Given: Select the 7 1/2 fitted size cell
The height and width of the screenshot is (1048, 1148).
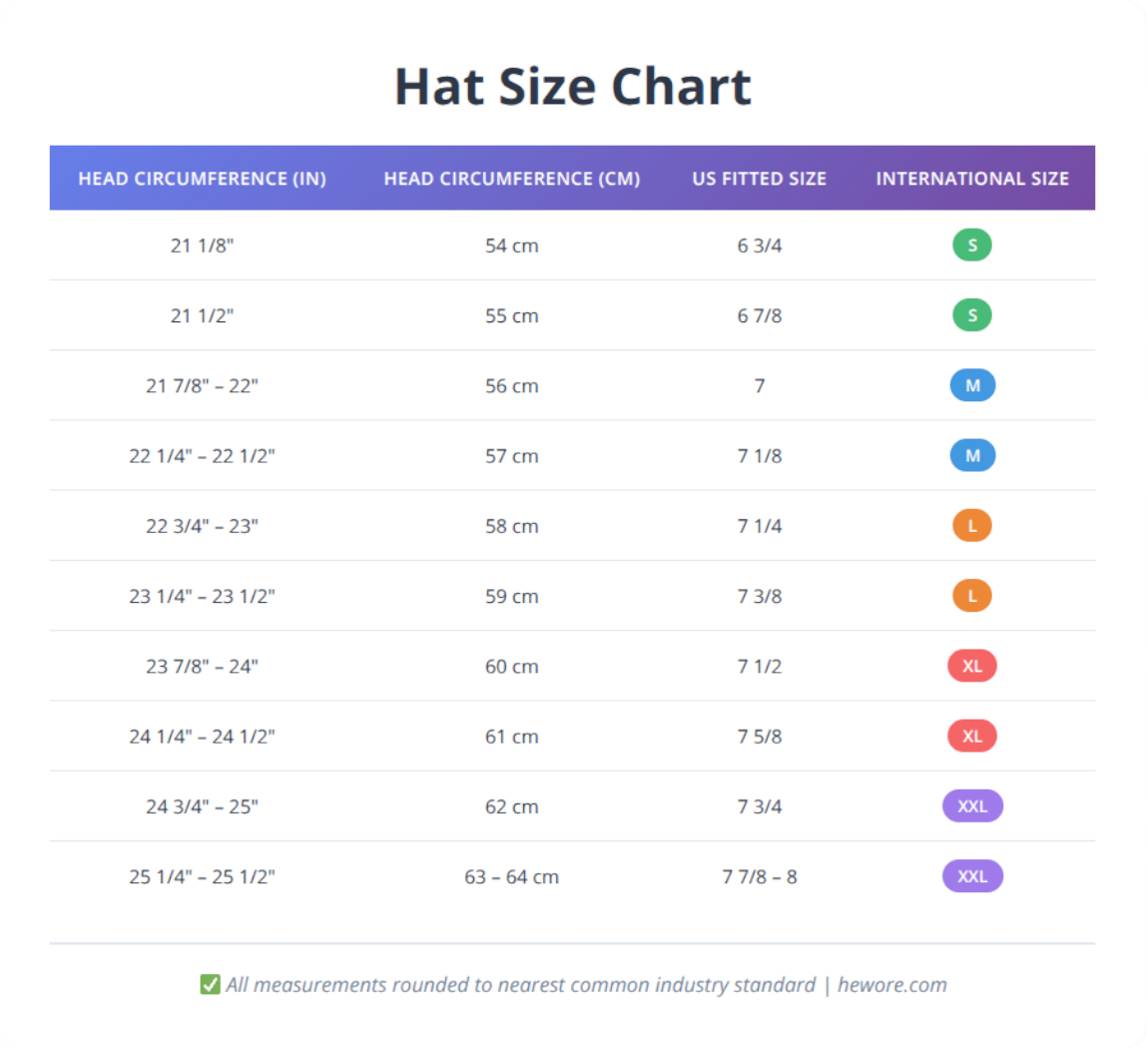Looking at the screenshot, I should point(759,666).
